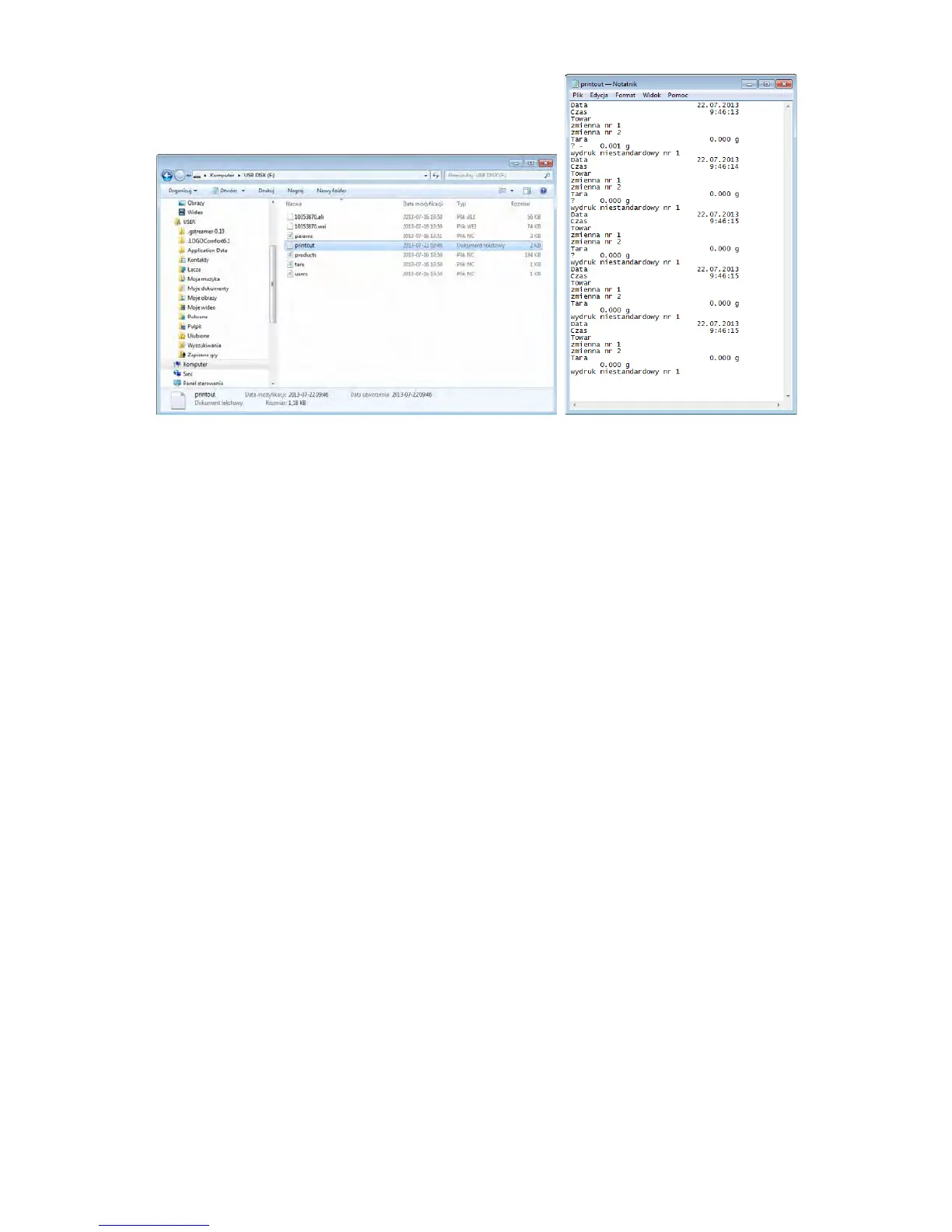Click the navigation pane scrollbar in Explorer
952x1232 pixels.
272,284
